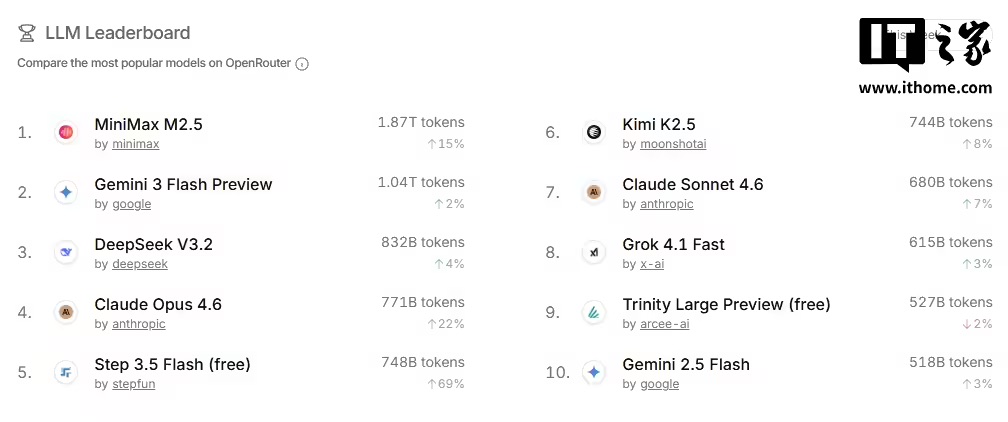Follow the stepfun provider link
The width and height of the screenshot is (1008, 422).
coord(133,384)
